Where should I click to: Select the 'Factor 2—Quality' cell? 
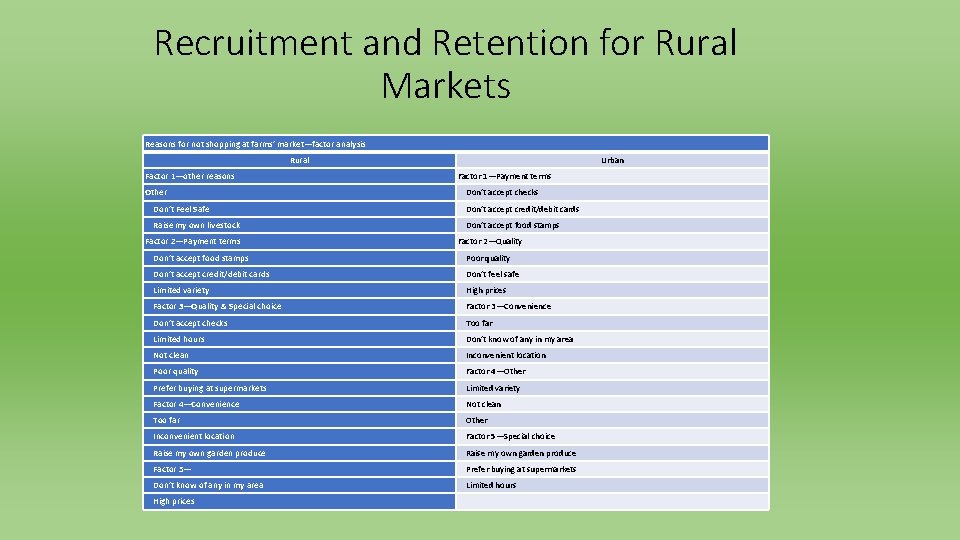coord(612,241)
